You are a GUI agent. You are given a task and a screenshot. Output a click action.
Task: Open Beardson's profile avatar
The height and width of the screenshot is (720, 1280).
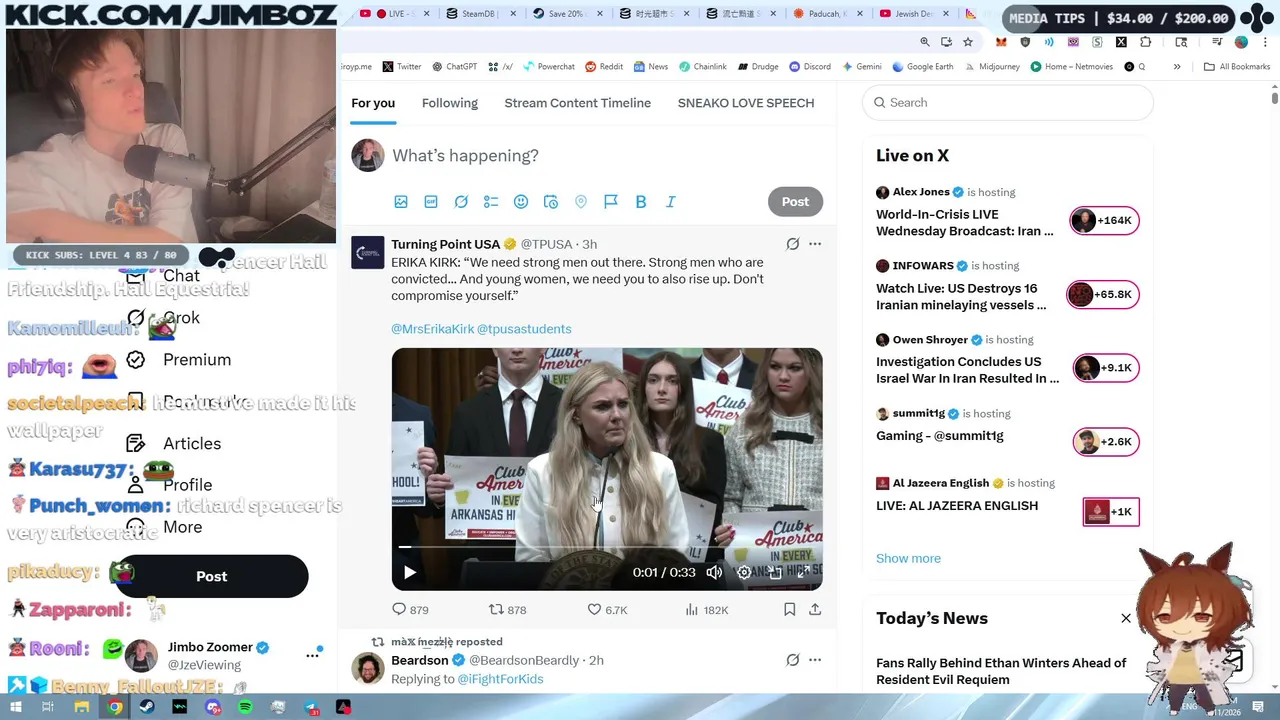click(368, 668)
